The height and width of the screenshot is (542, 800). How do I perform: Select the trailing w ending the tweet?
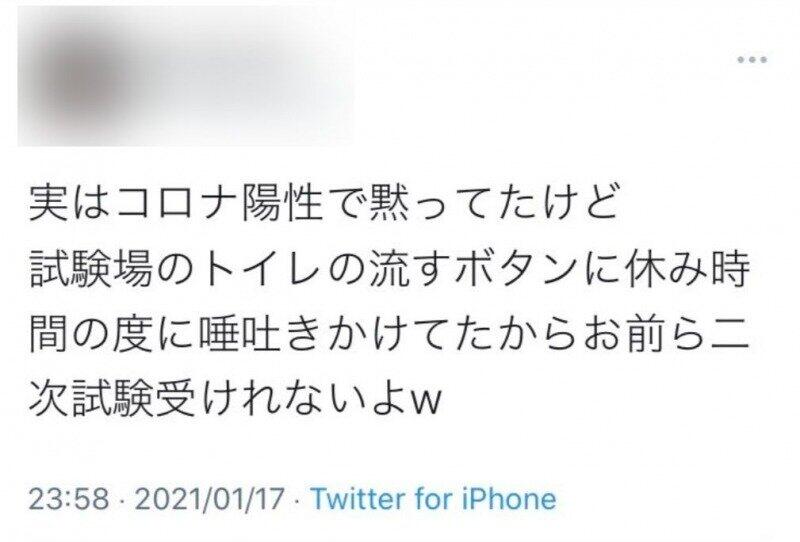426,404
